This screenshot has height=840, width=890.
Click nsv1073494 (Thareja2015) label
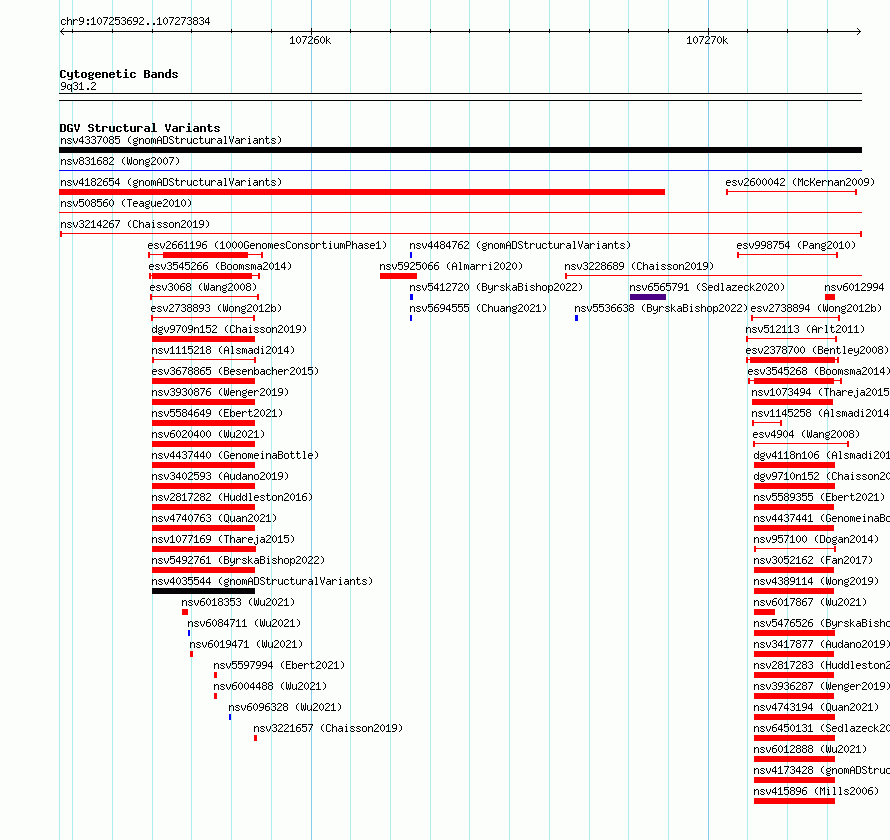[820, 392]
